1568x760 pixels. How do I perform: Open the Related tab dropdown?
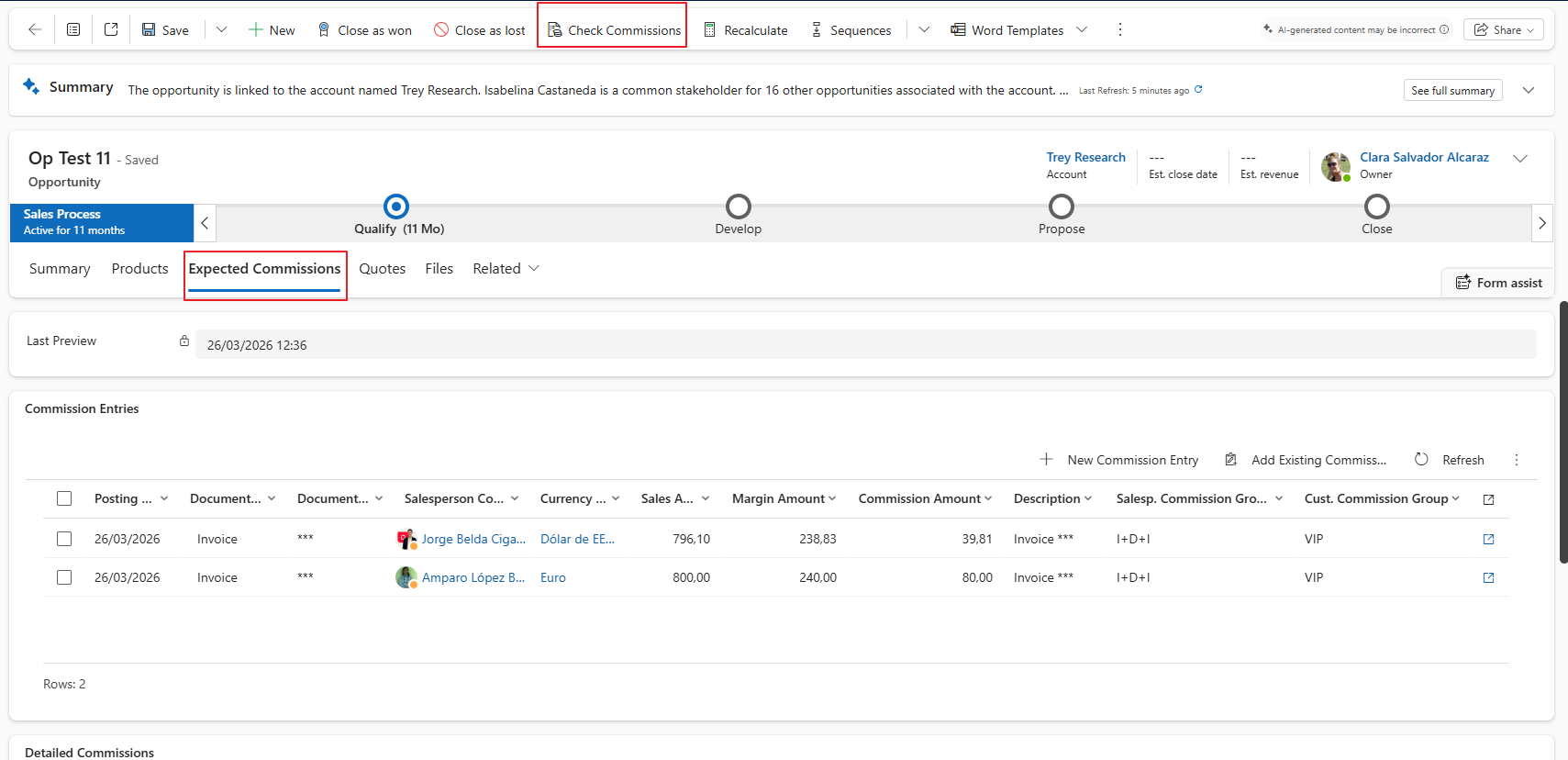(506, 268)
